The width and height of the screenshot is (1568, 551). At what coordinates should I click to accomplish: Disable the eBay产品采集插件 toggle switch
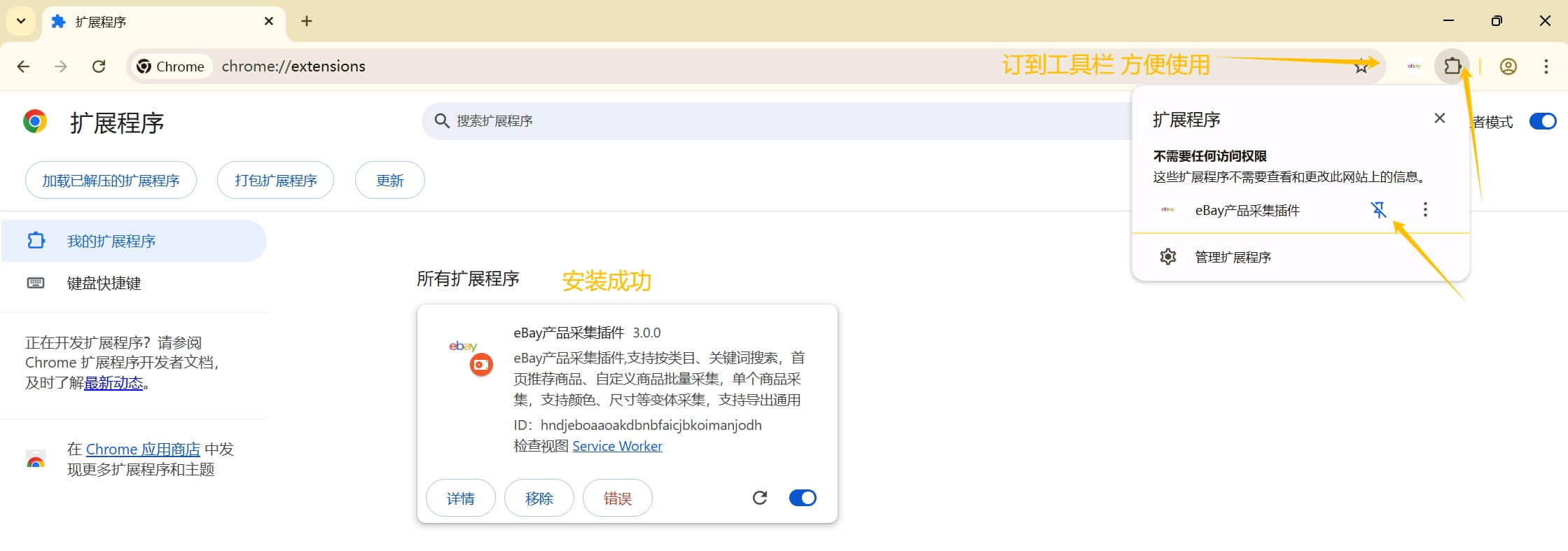(x=803, y=498)
